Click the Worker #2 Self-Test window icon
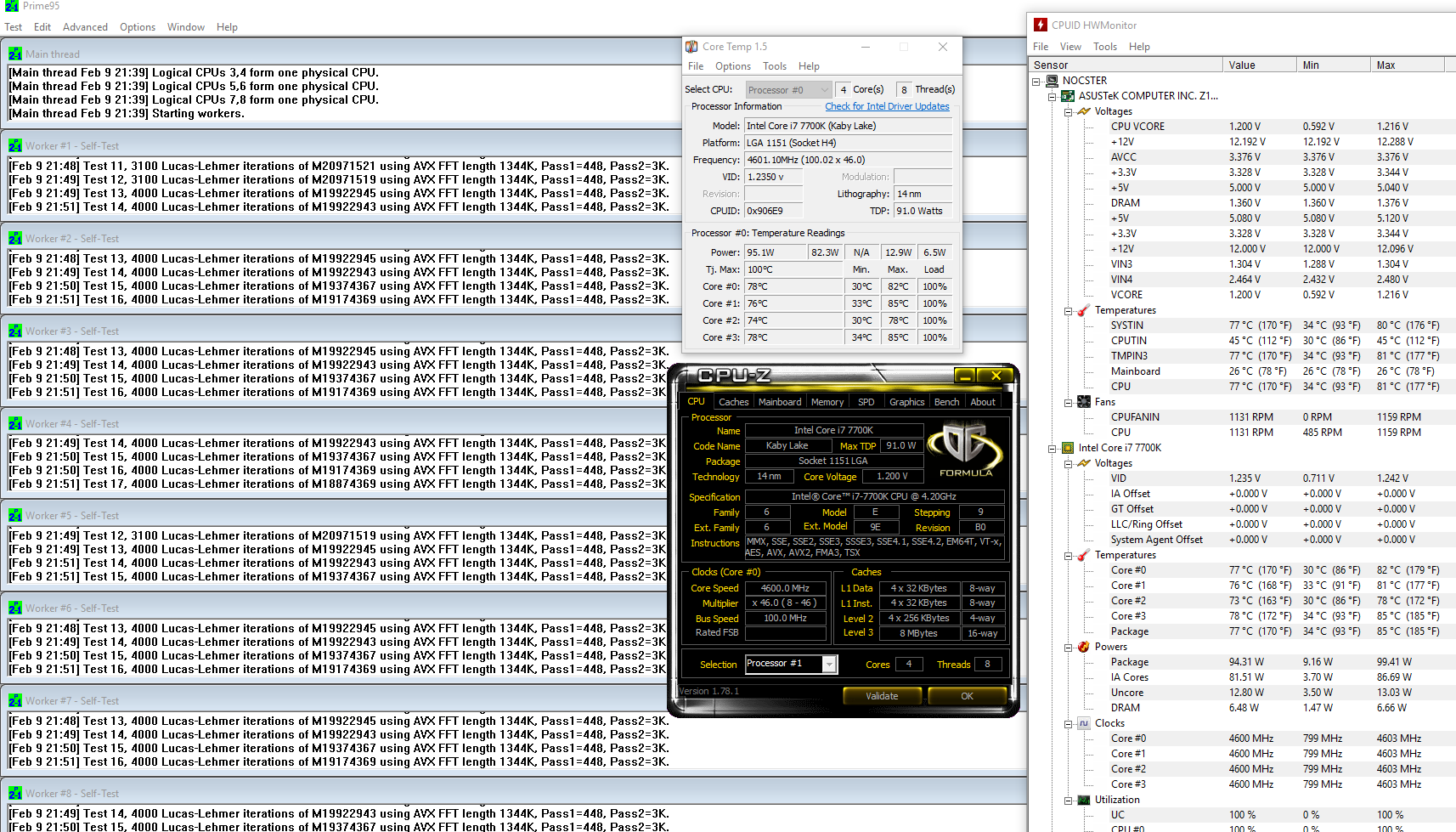This screenshot has height=832, width=1456. pyautogui.click(x=15, y=238)
